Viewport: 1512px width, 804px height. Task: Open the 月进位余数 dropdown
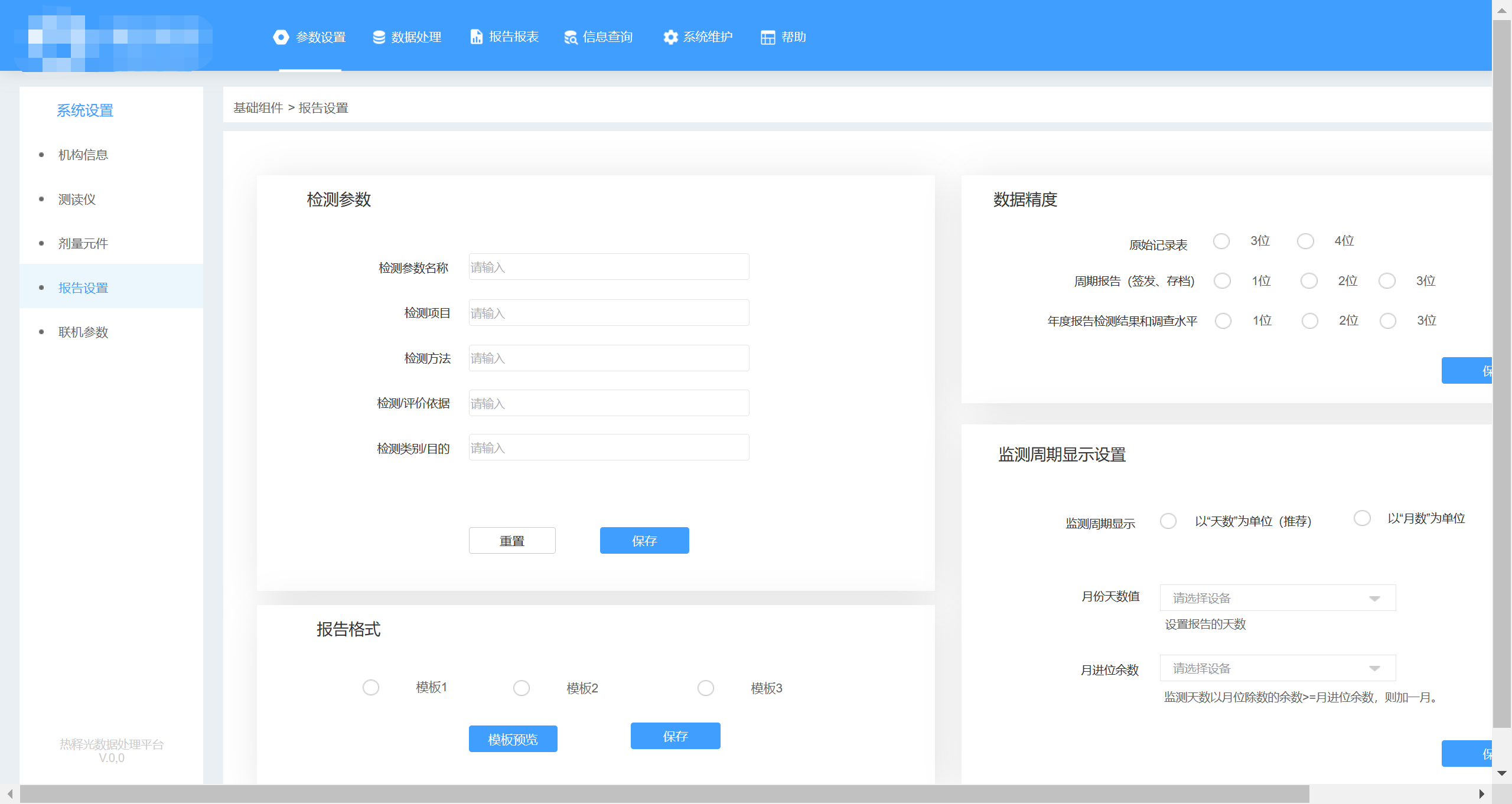pos(1278,668)
